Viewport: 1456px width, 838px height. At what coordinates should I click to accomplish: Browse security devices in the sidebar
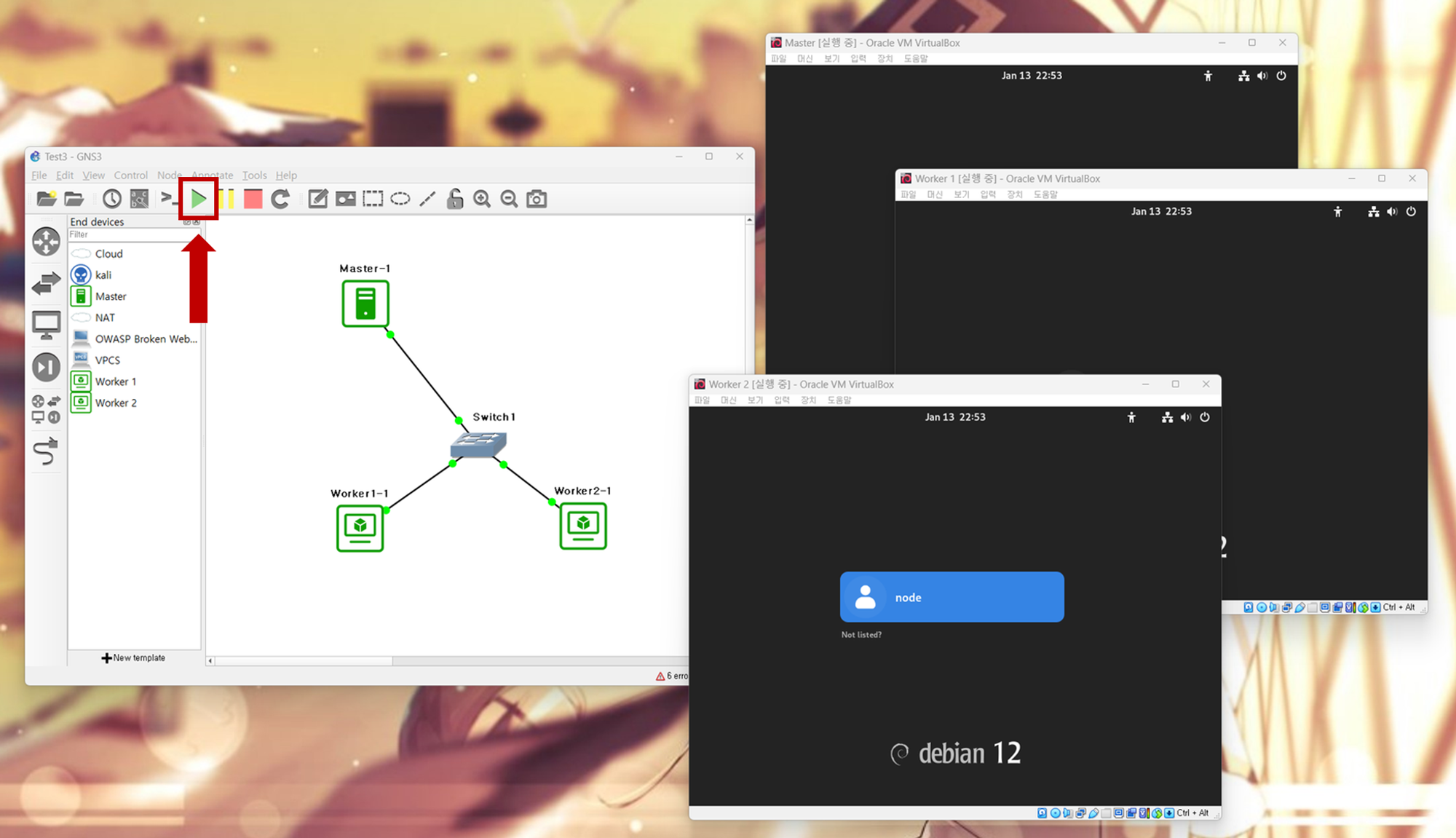(46, 367)
